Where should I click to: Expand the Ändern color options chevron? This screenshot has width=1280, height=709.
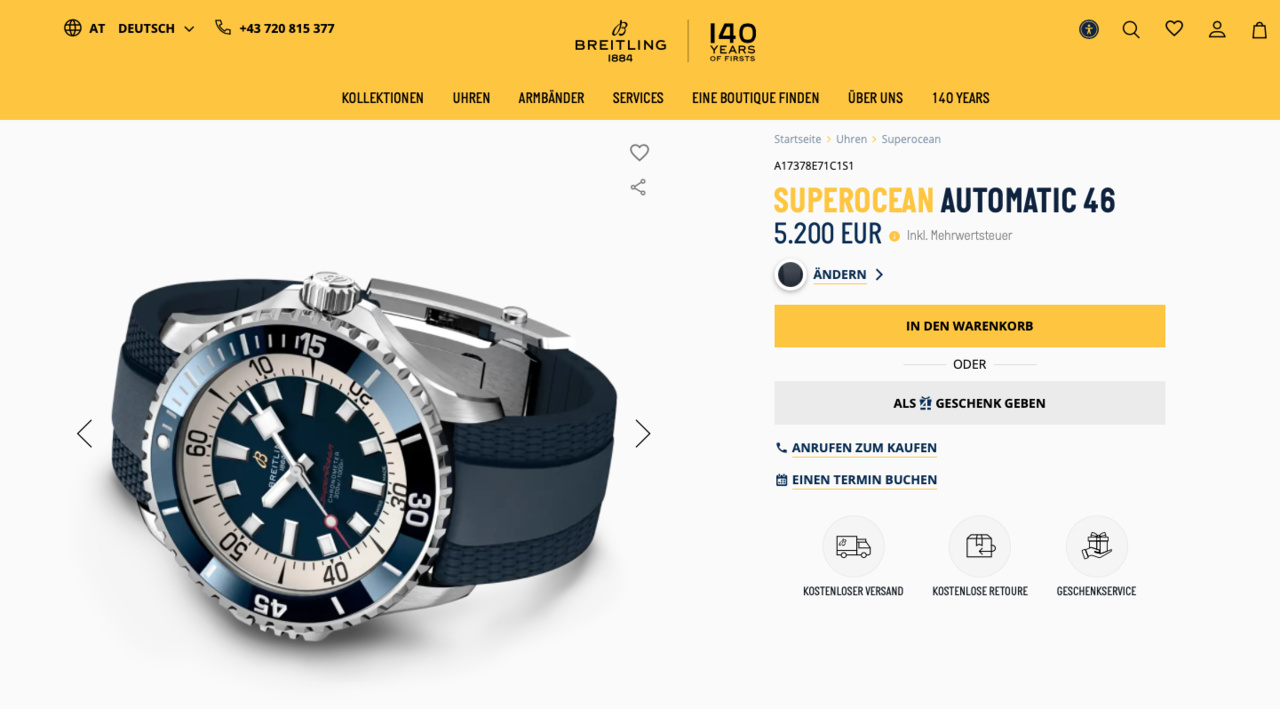click(x=879, y=275)
